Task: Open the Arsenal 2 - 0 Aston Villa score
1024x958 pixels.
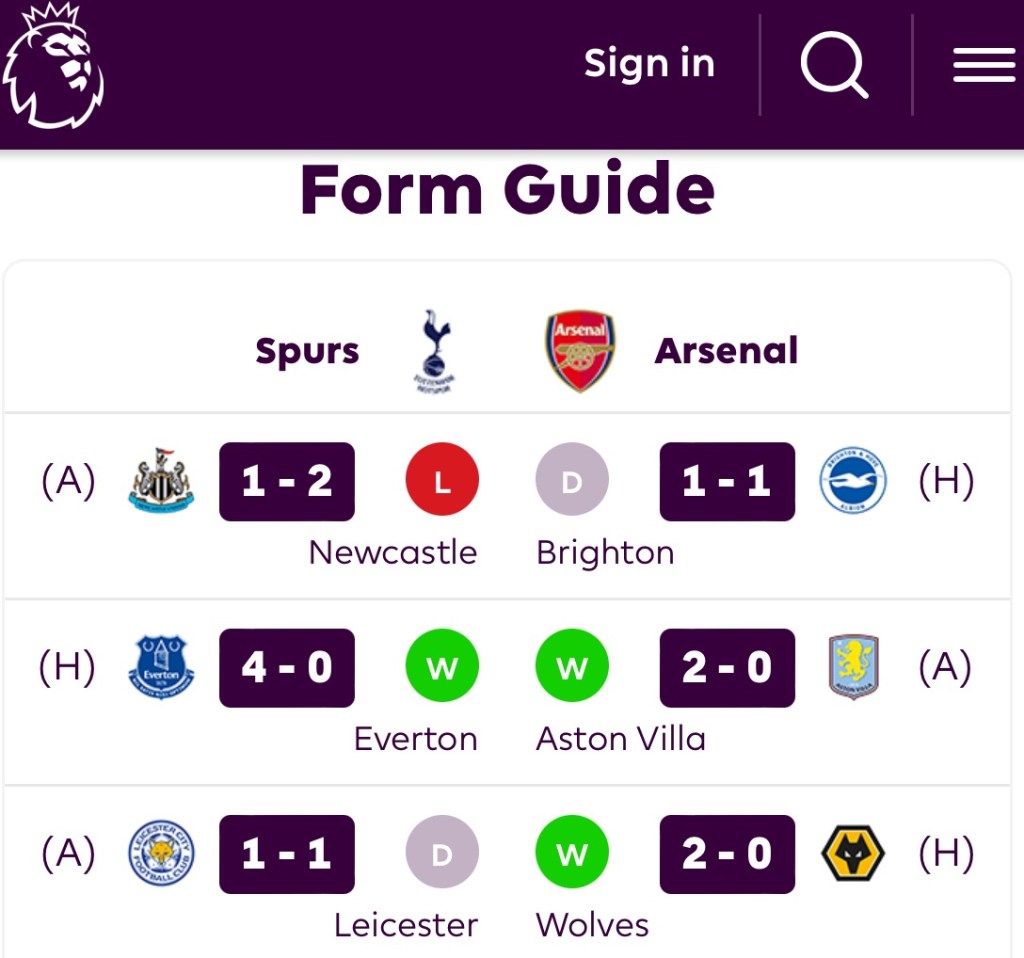Action: (x=727, y=667)
